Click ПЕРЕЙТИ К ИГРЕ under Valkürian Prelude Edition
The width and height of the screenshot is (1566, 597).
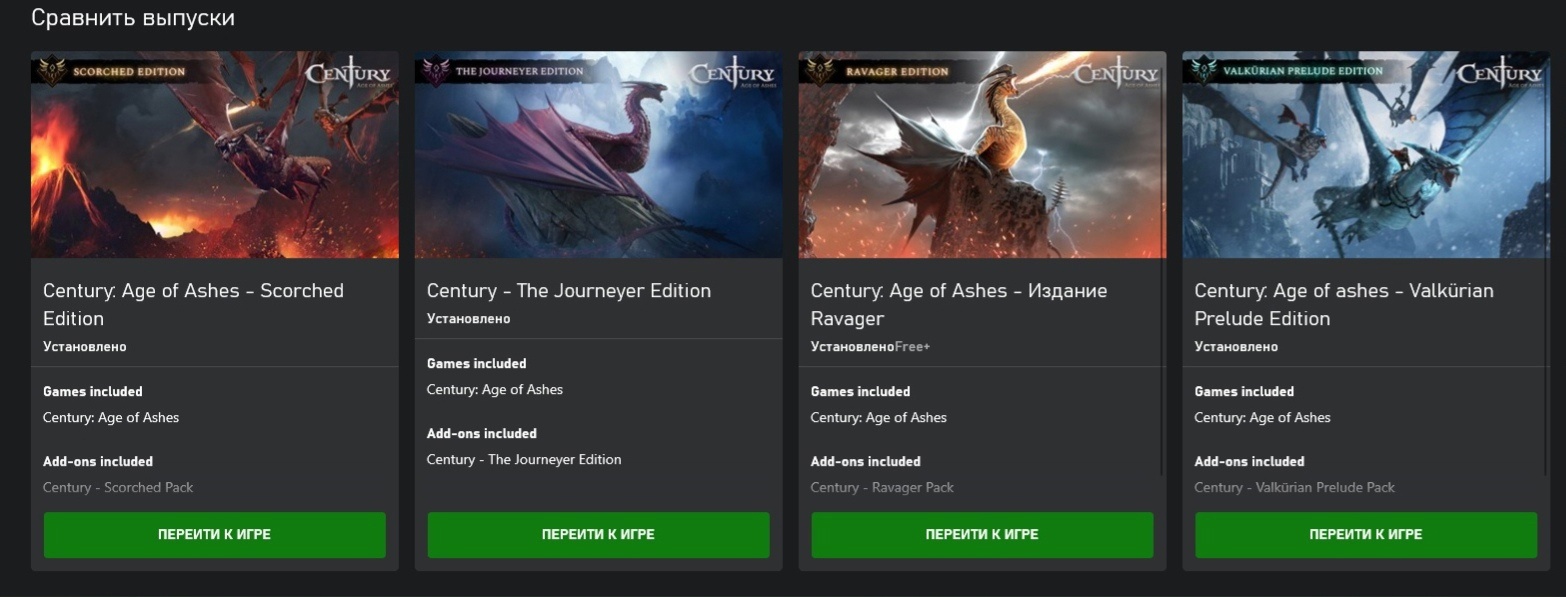click(x=1367, y=535)
